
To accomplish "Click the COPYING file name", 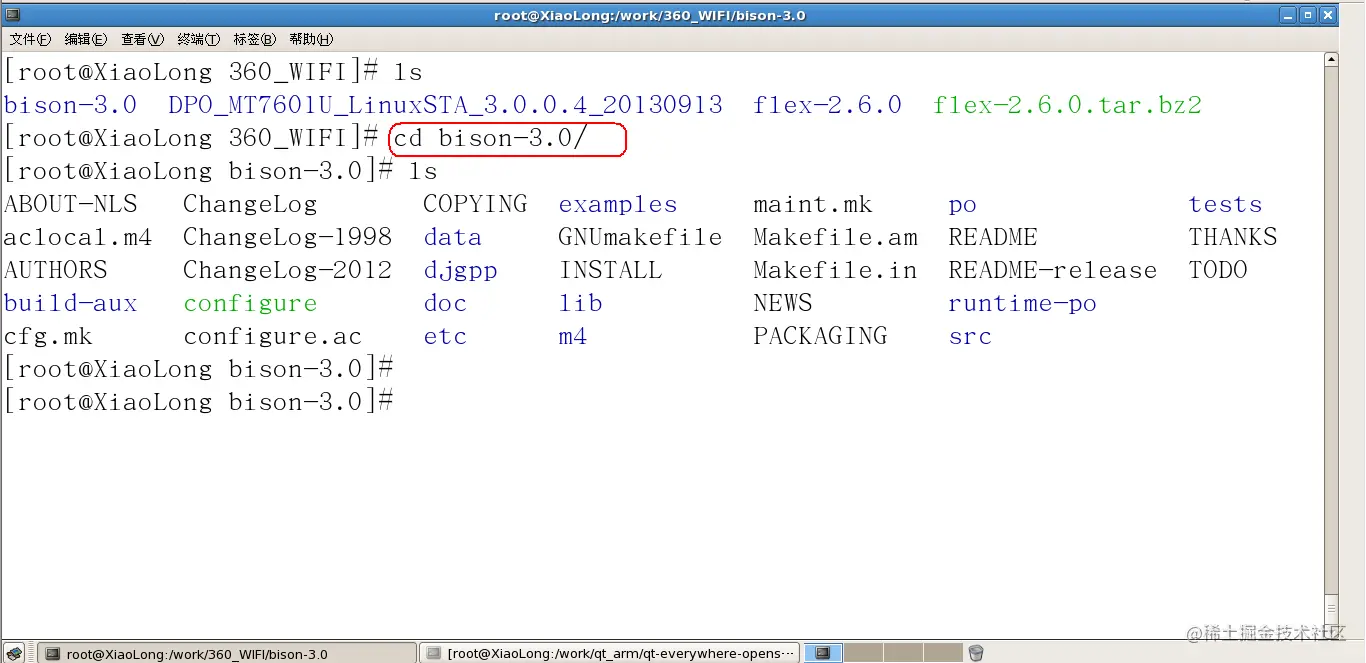I will click(475, 204).
